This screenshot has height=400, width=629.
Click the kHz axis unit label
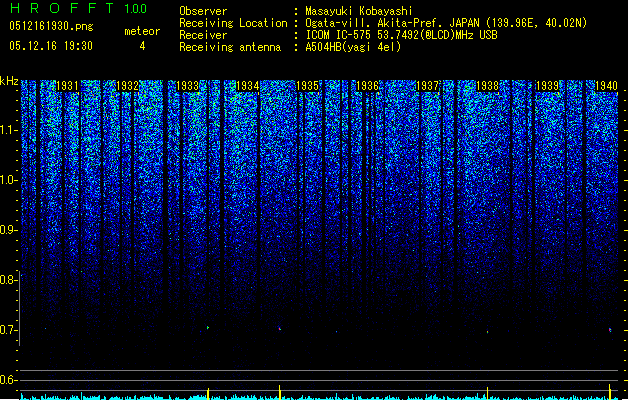(9, 81)
